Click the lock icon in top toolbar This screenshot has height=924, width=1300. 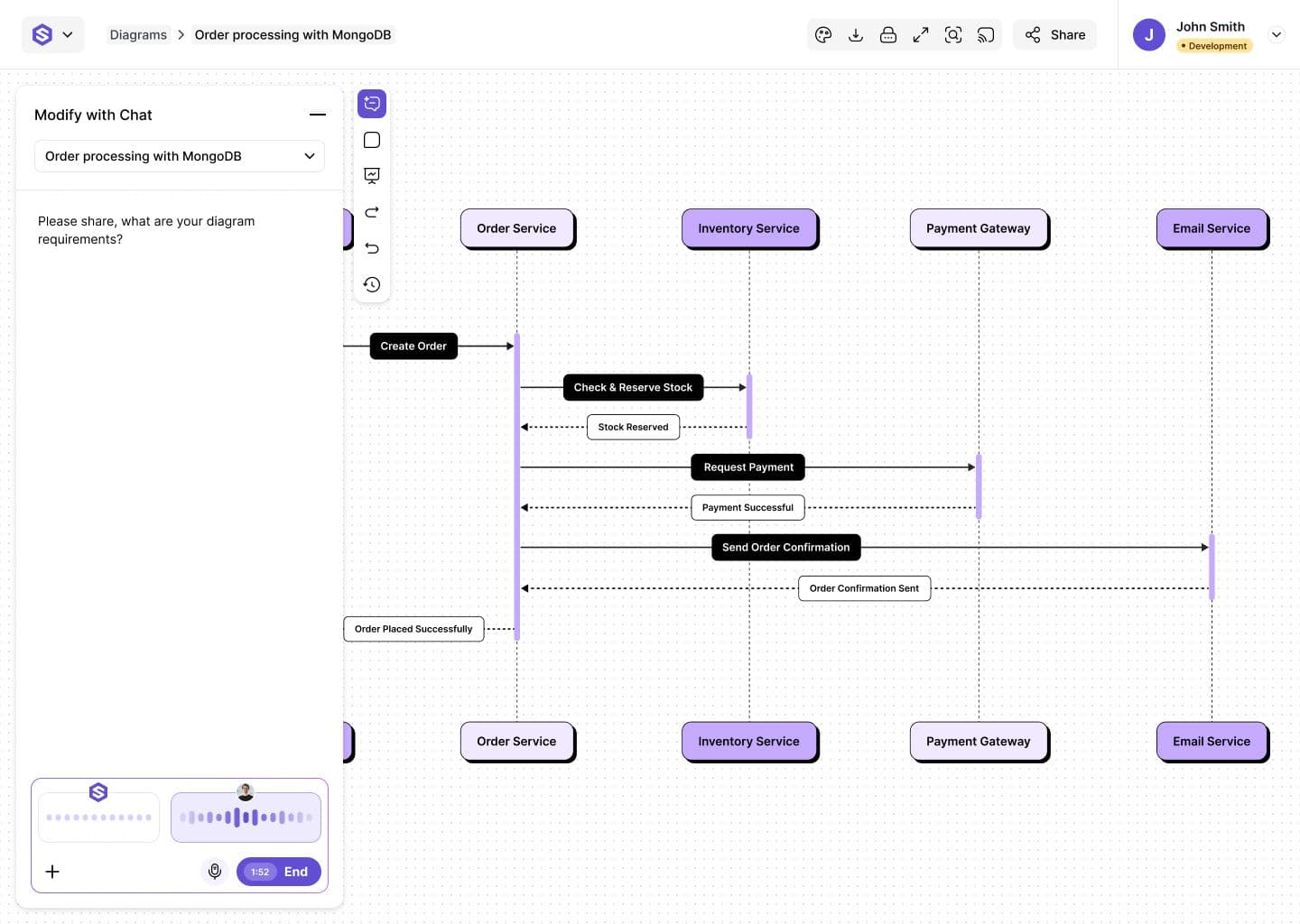click(x=888, y=35)
